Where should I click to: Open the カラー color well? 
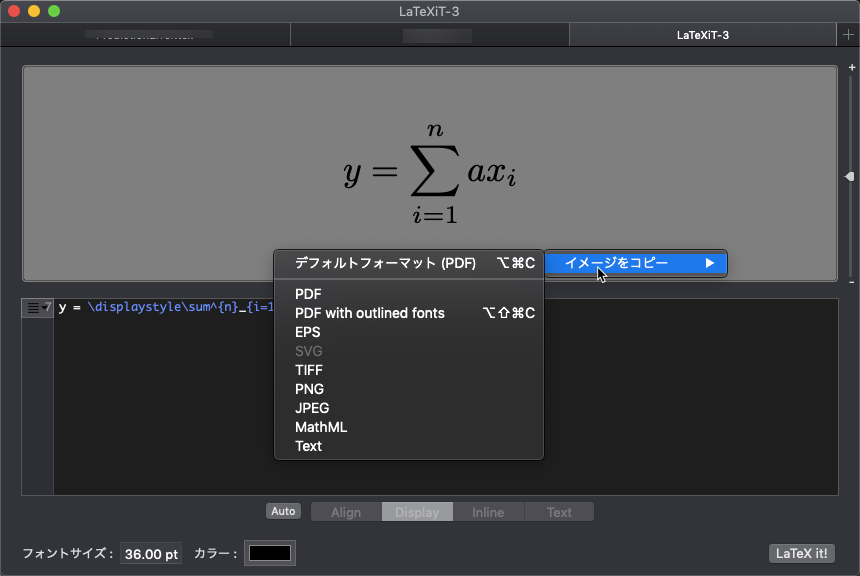270,553
